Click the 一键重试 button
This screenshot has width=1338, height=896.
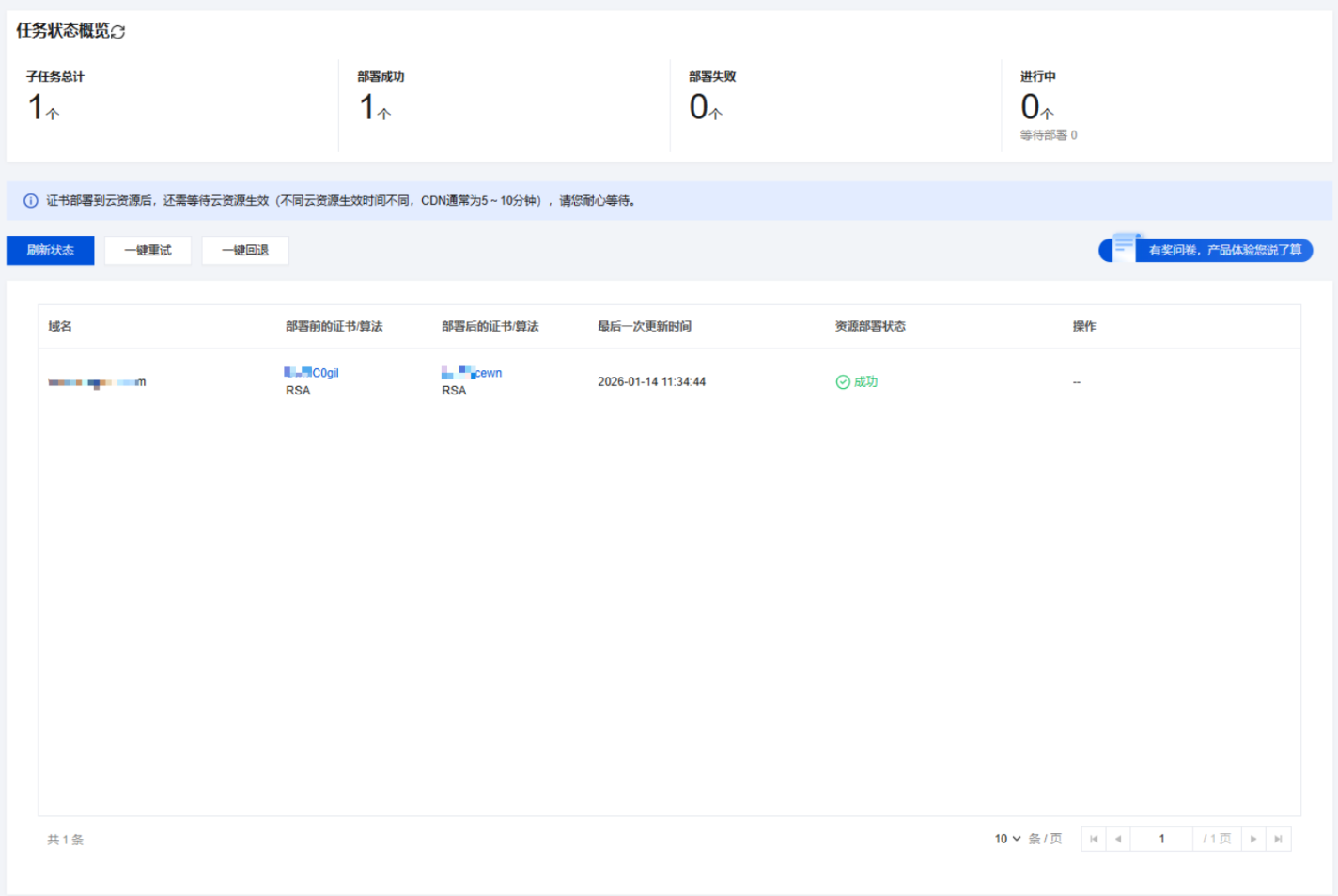coord(148,251)
